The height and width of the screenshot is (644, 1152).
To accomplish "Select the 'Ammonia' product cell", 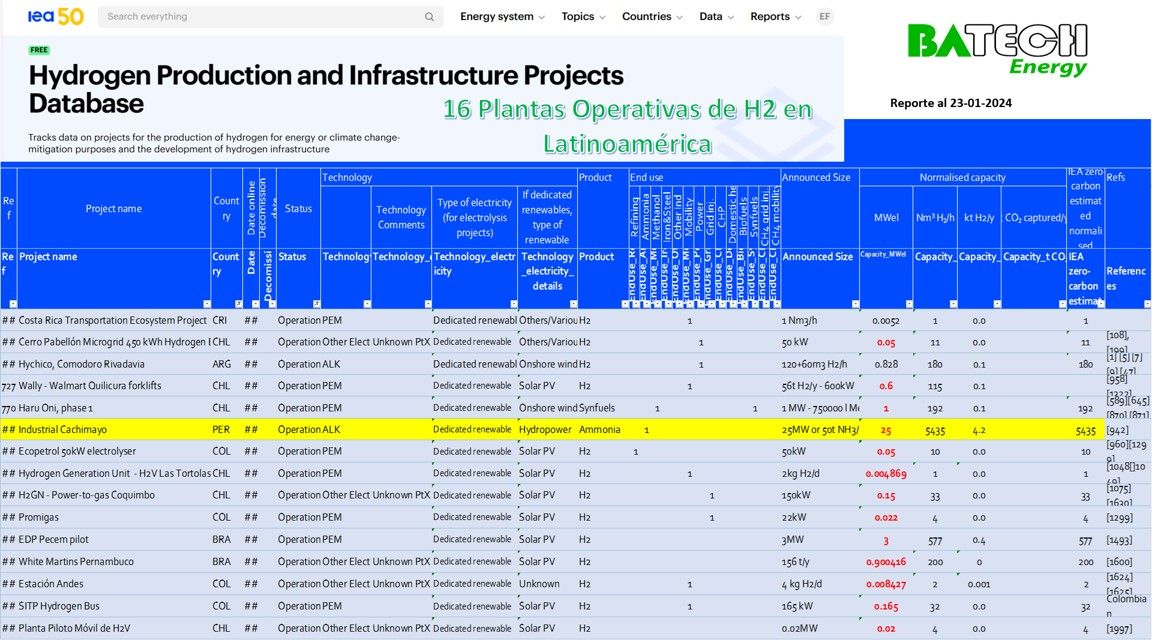I will [x=602, y=430].
